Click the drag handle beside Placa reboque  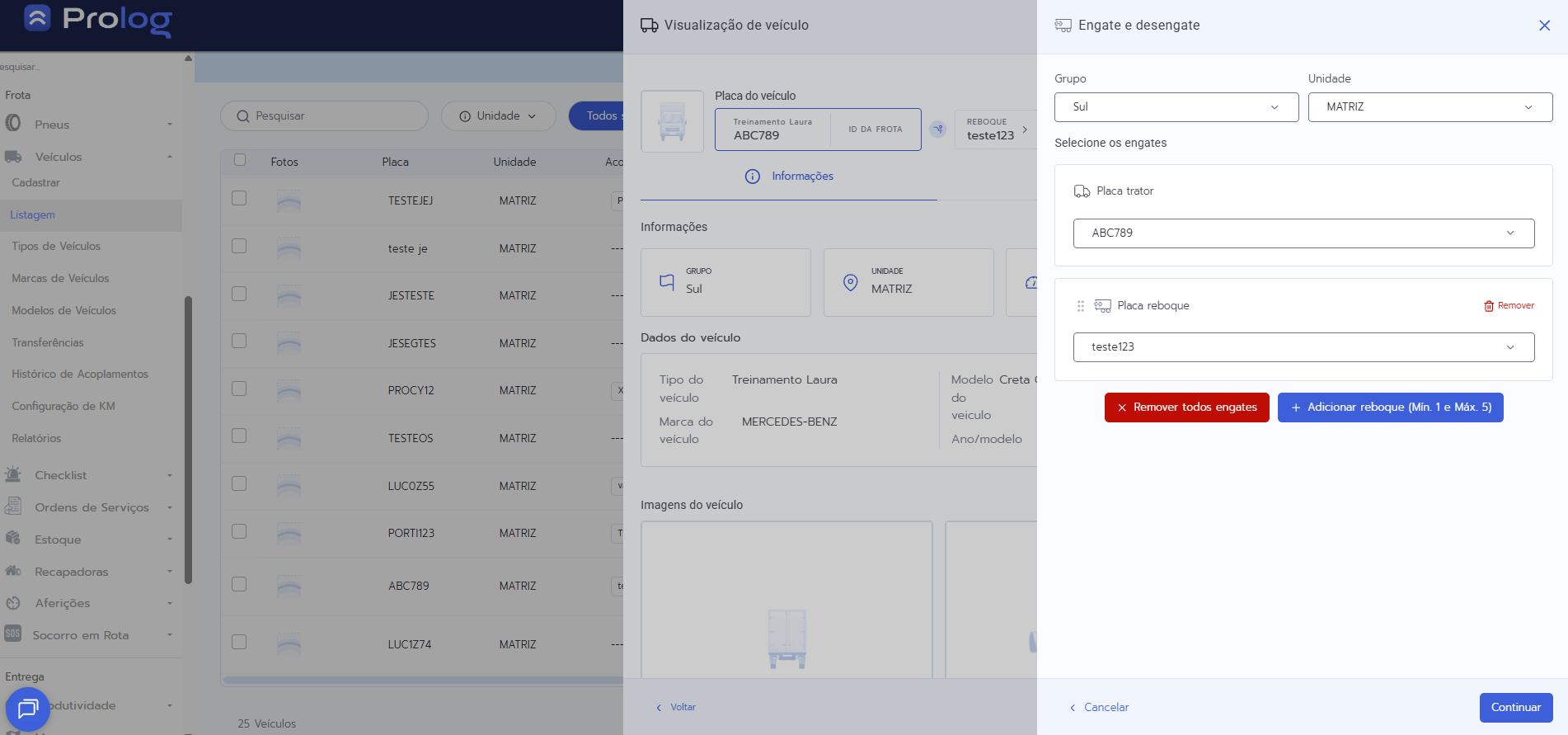click(1080, 306)
